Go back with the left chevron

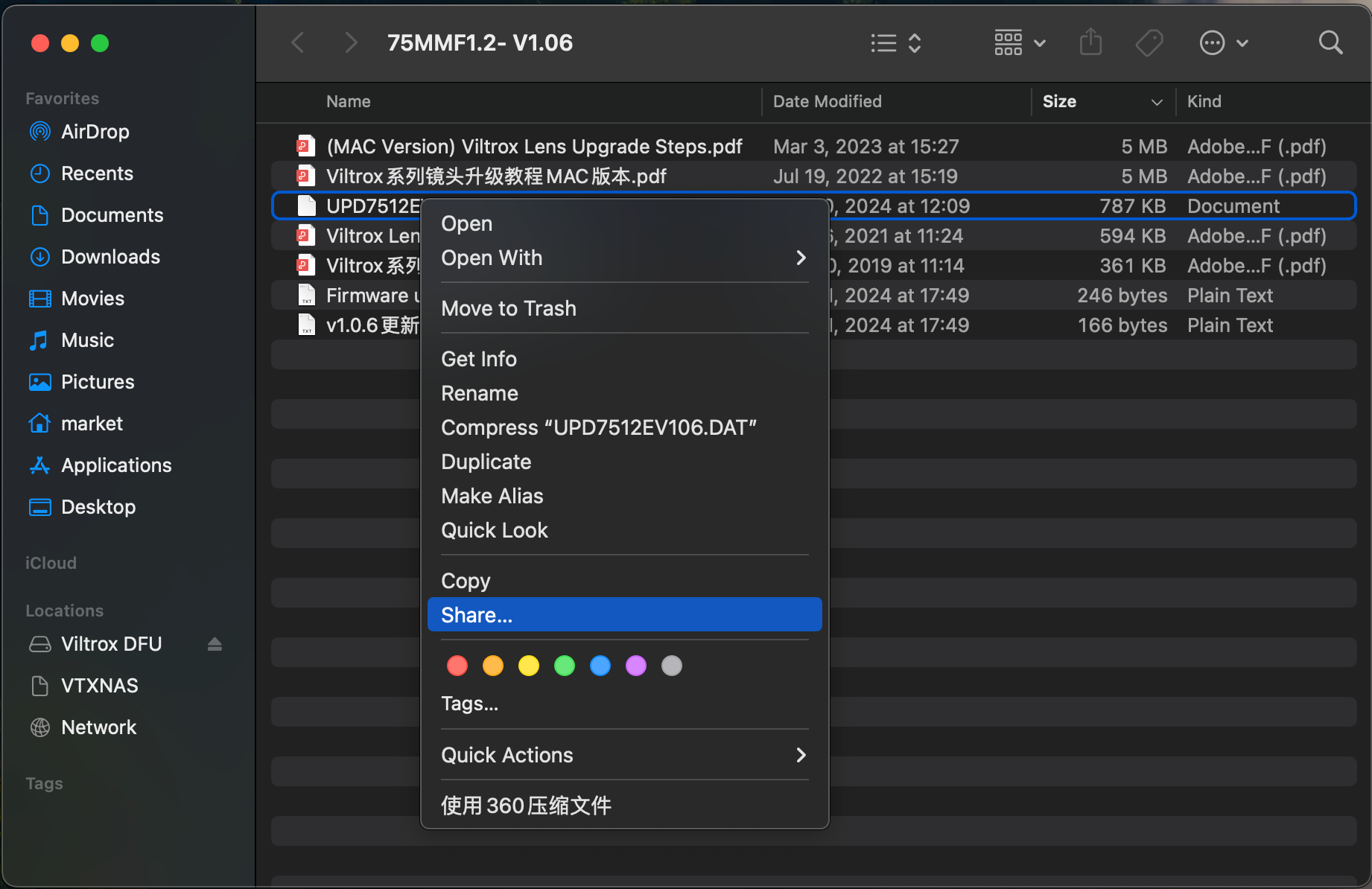[298, 43]
